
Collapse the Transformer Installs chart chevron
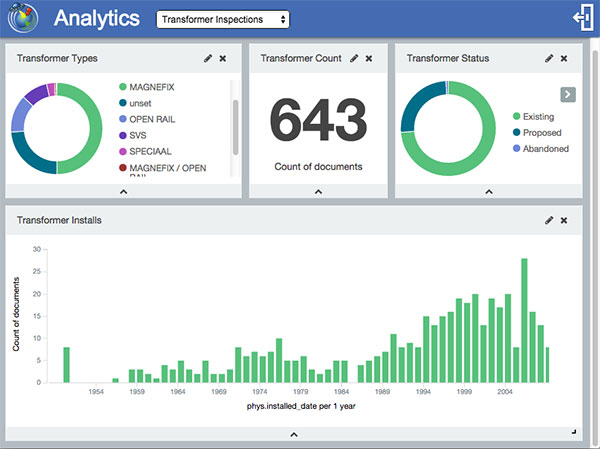293,434
